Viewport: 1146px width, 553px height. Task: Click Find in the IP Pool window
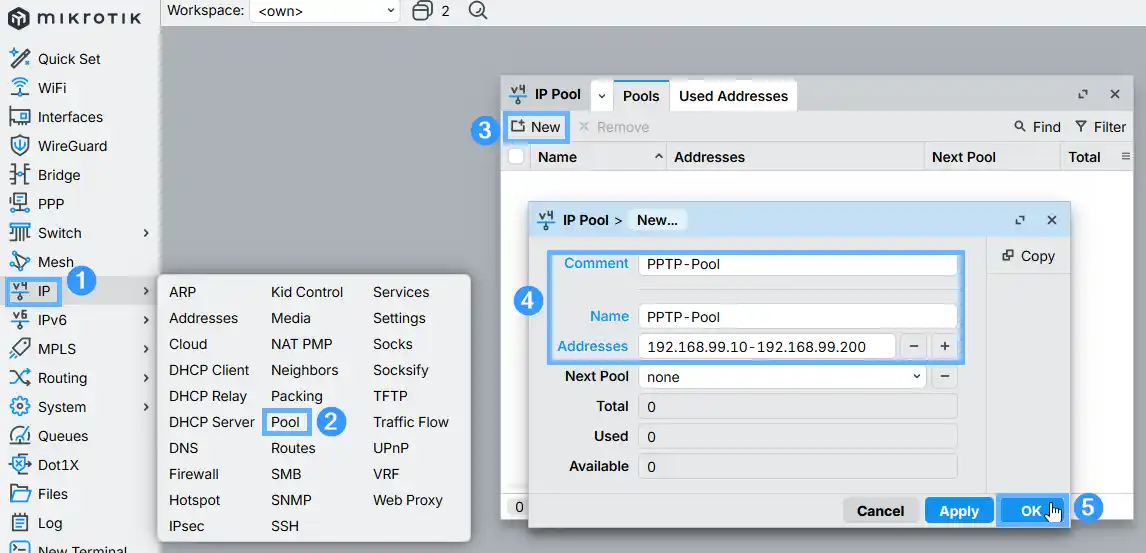click(1037, 127)
